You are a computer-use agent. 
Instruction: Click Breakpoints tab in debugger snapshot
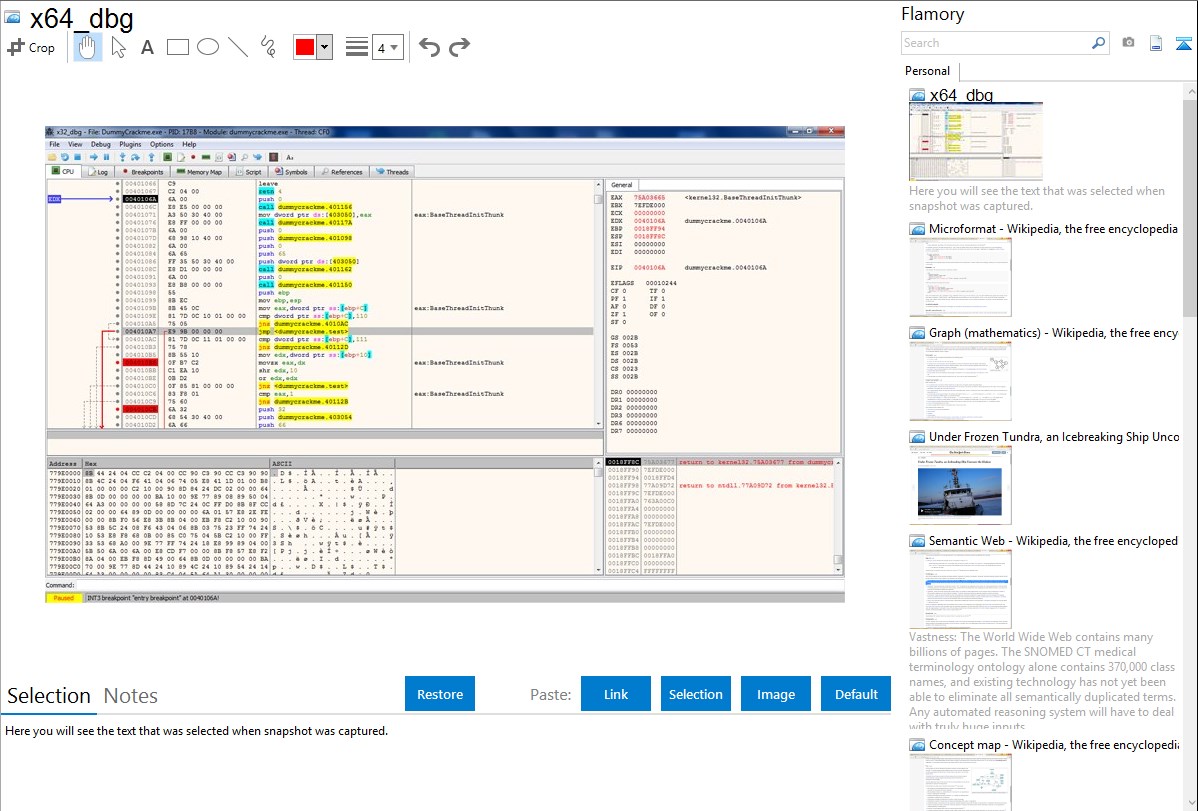142,171
